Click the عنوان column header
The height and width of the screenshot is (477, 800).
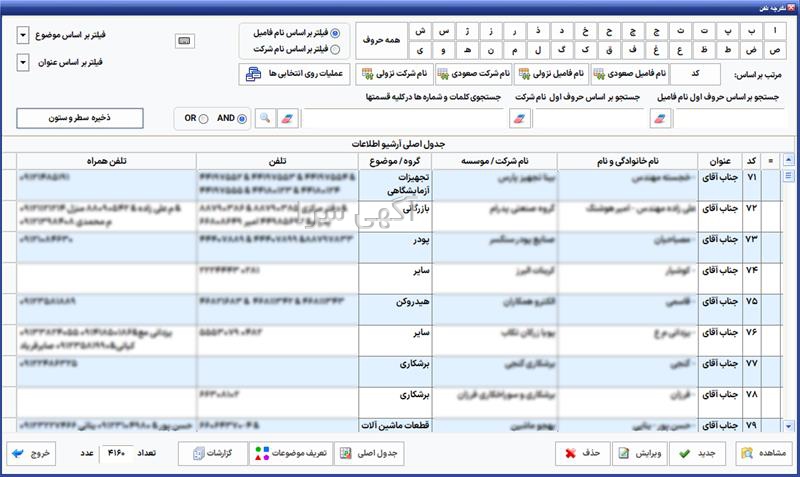720,161
